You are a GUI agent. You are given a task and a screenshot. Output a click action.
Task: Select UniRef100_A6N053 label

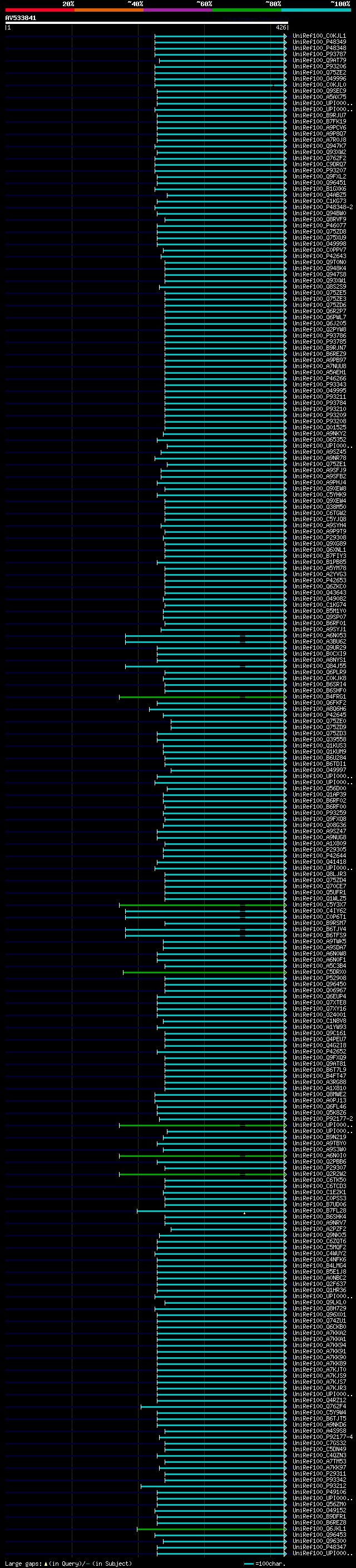coord(319,635)
